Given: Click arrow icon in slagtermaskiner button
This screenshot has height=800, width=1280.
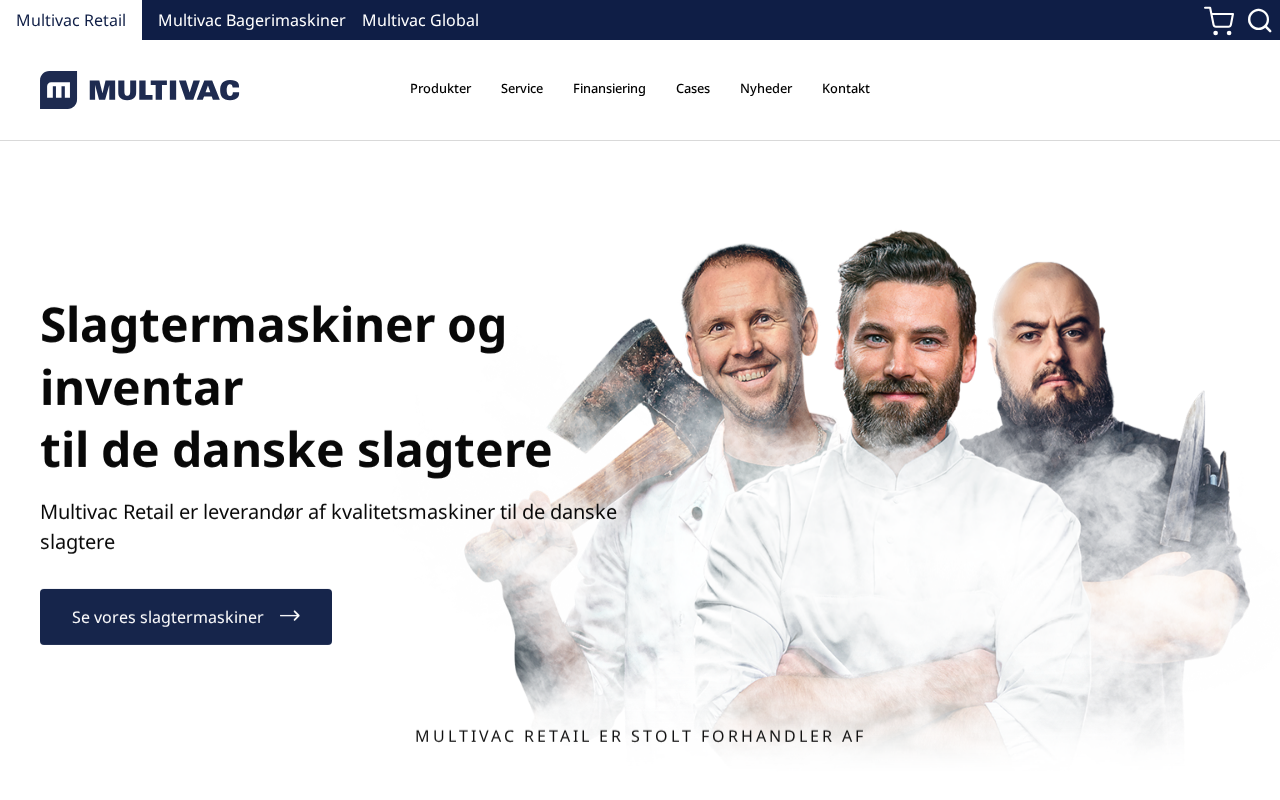Looking at the screenshot, I should (290, 616).
